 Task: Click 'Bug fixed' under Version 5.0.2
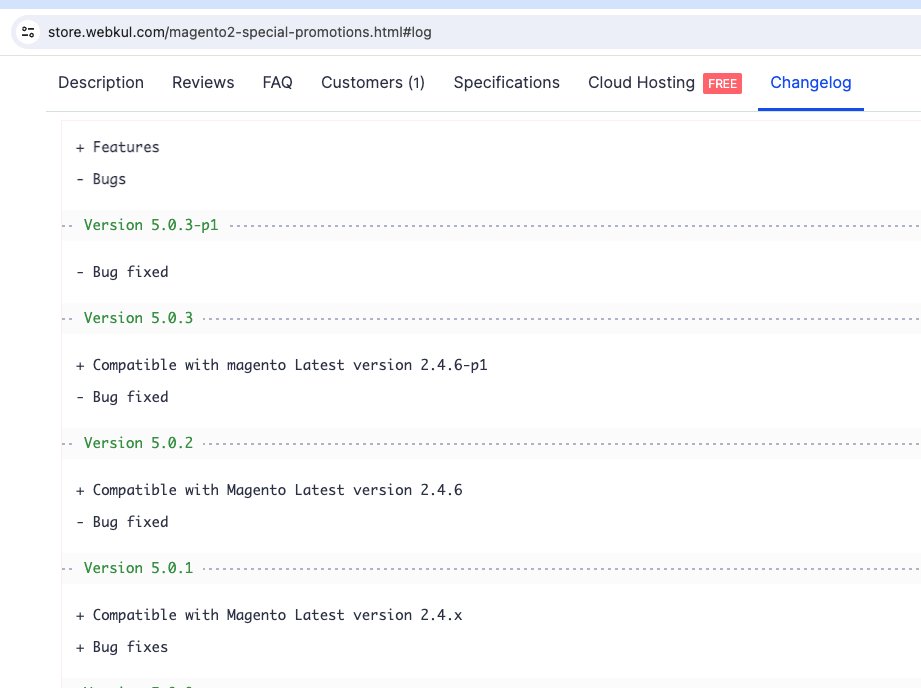[130, 522]
